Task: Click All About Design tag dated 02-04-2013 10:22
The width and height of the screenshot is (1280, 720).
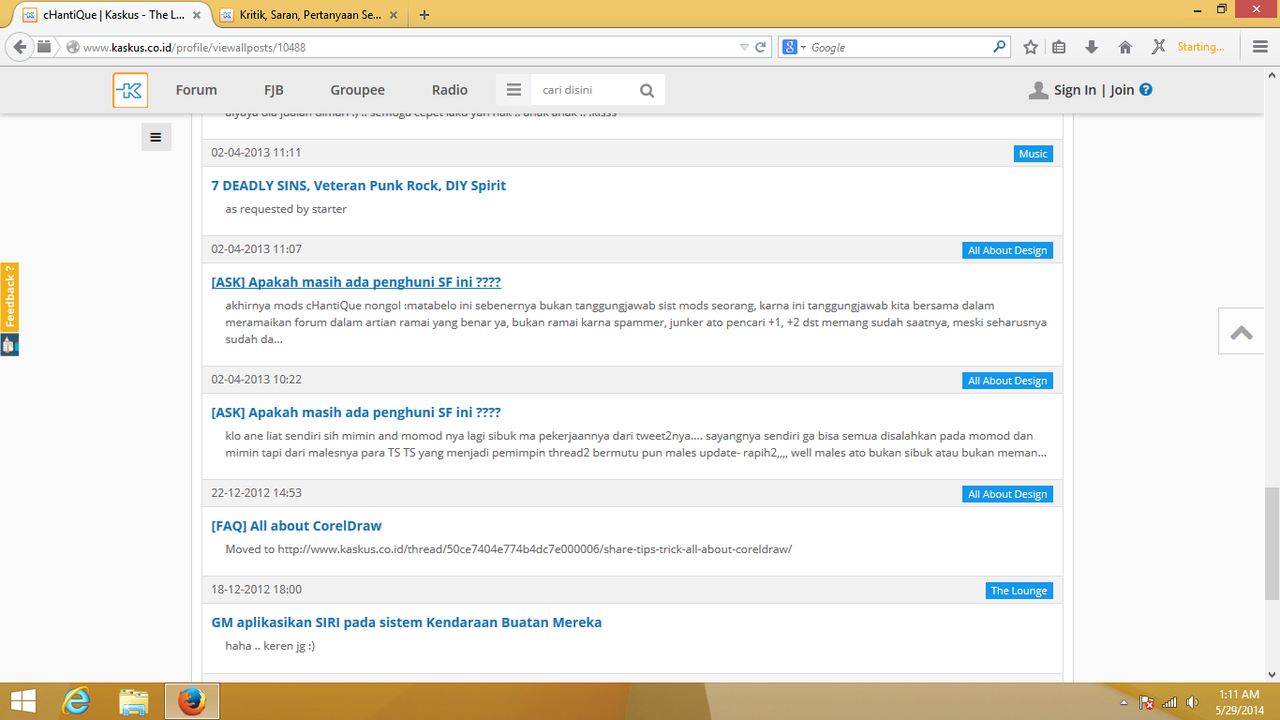Action: tap(1008, 381)
